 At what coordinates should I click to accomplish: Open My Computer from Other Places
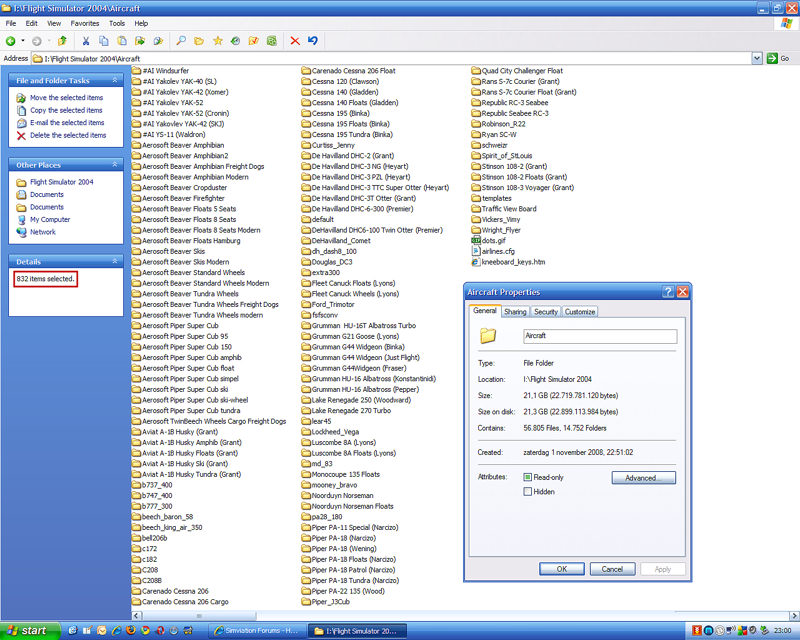pyautogui.click(x=50, y=219)
